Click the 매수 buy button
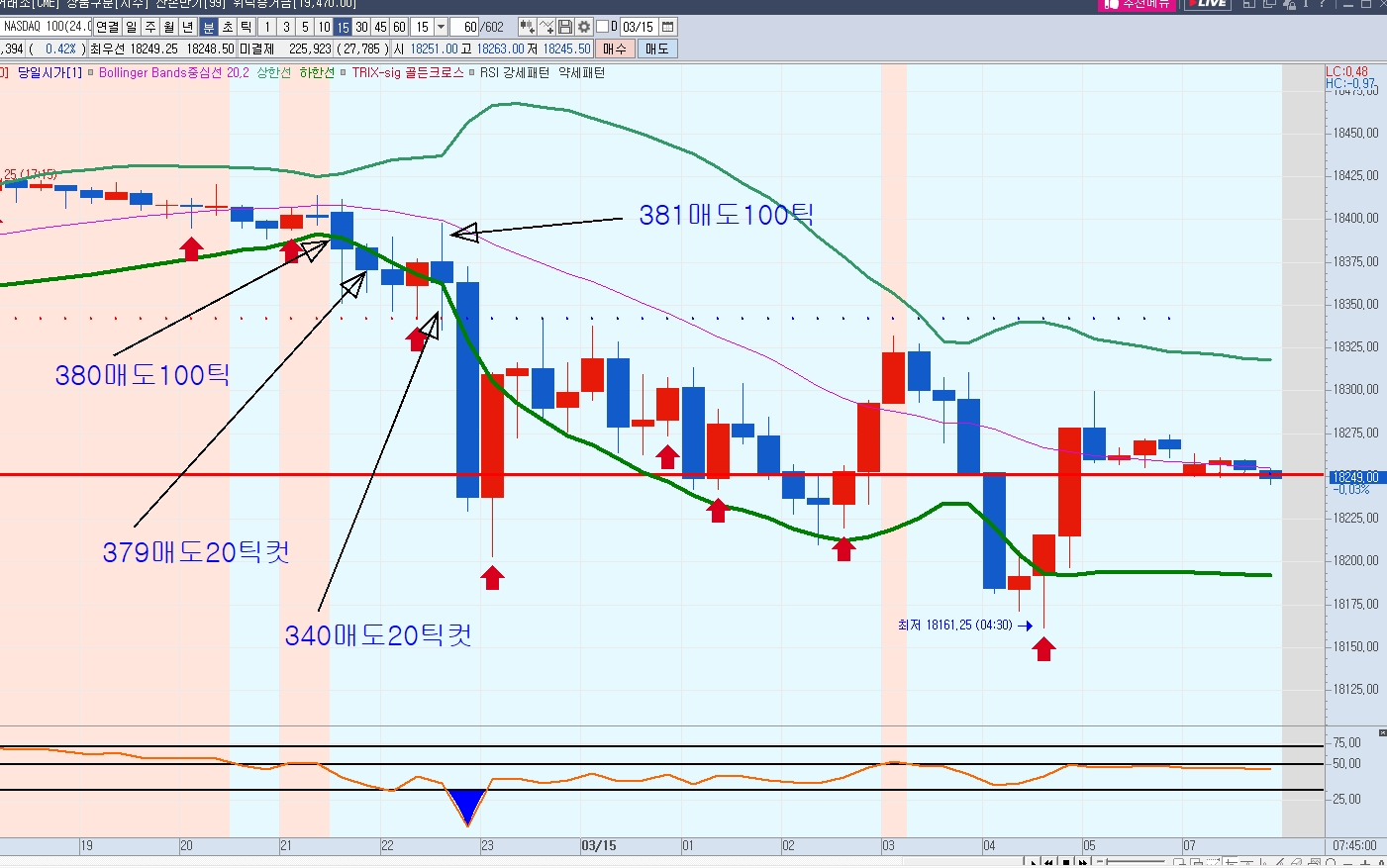The image size is (1387, 868). coord(615,48)
